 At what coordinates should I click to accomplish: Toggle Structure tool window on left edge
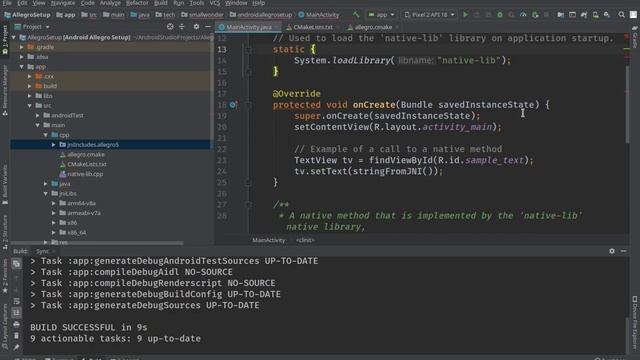(x=5, y=232)
